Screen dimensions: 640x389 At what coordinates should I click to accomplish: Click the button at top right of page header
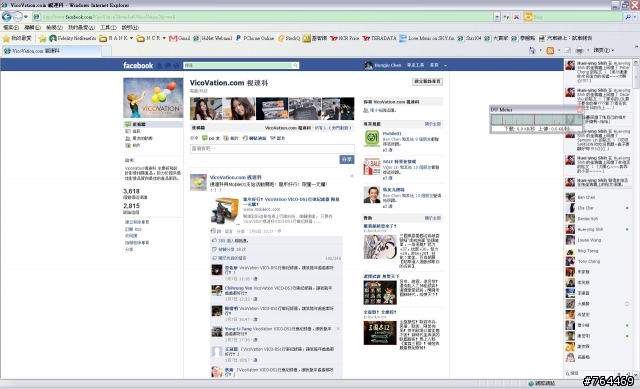click(x=427, y=82)
